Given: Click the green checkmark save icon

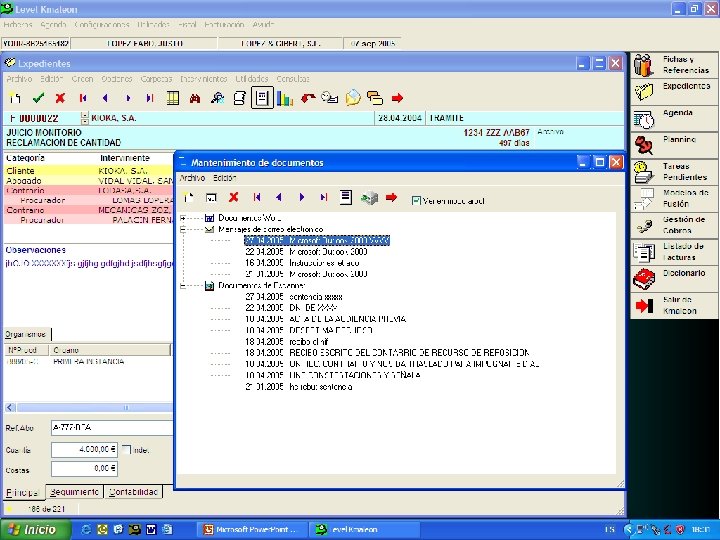Looking at the screenshot, I should (x=39, y=98).
